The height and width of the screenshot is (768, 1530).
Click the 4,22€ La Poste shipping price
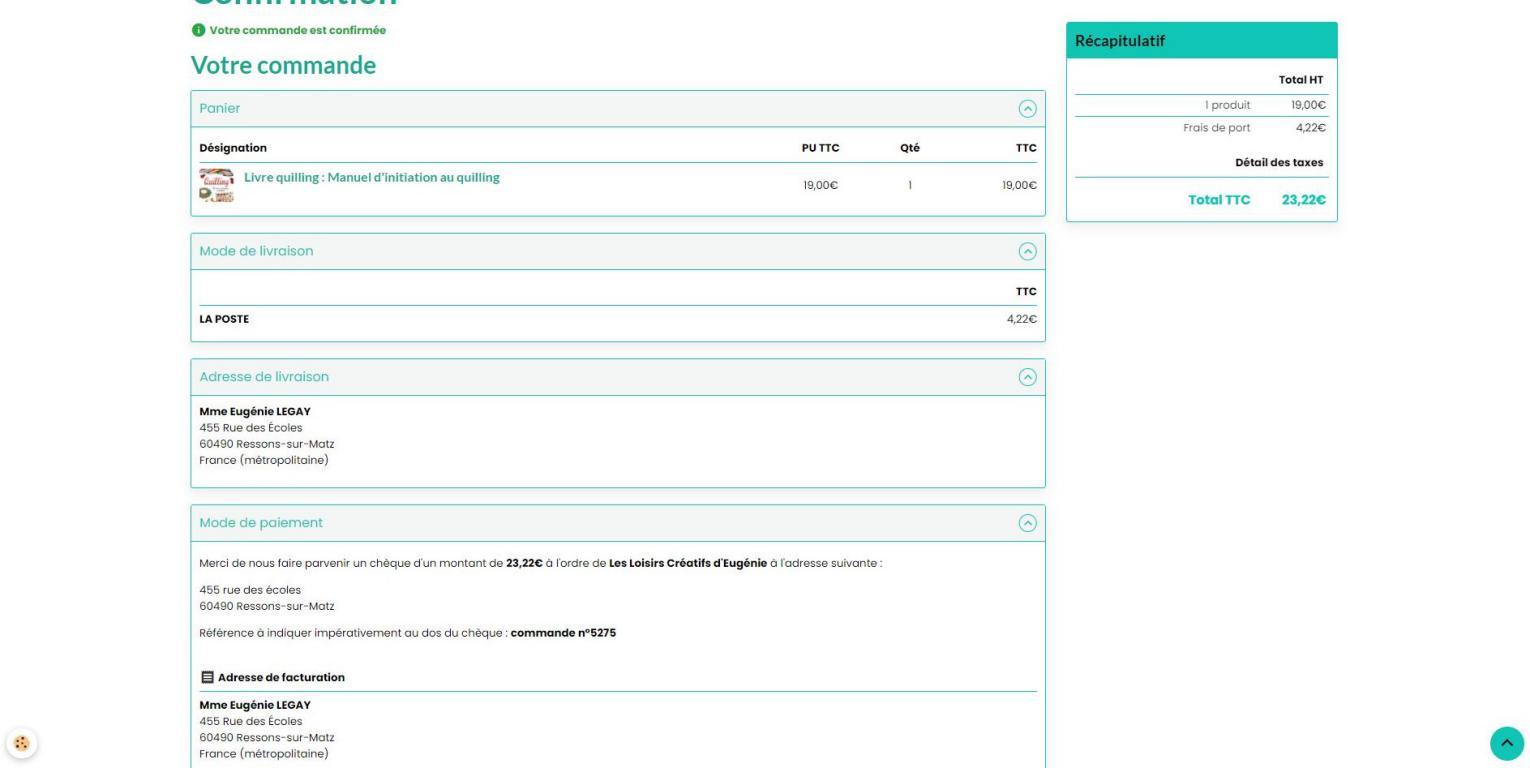pyautogui.click(x=1022, y=320)
